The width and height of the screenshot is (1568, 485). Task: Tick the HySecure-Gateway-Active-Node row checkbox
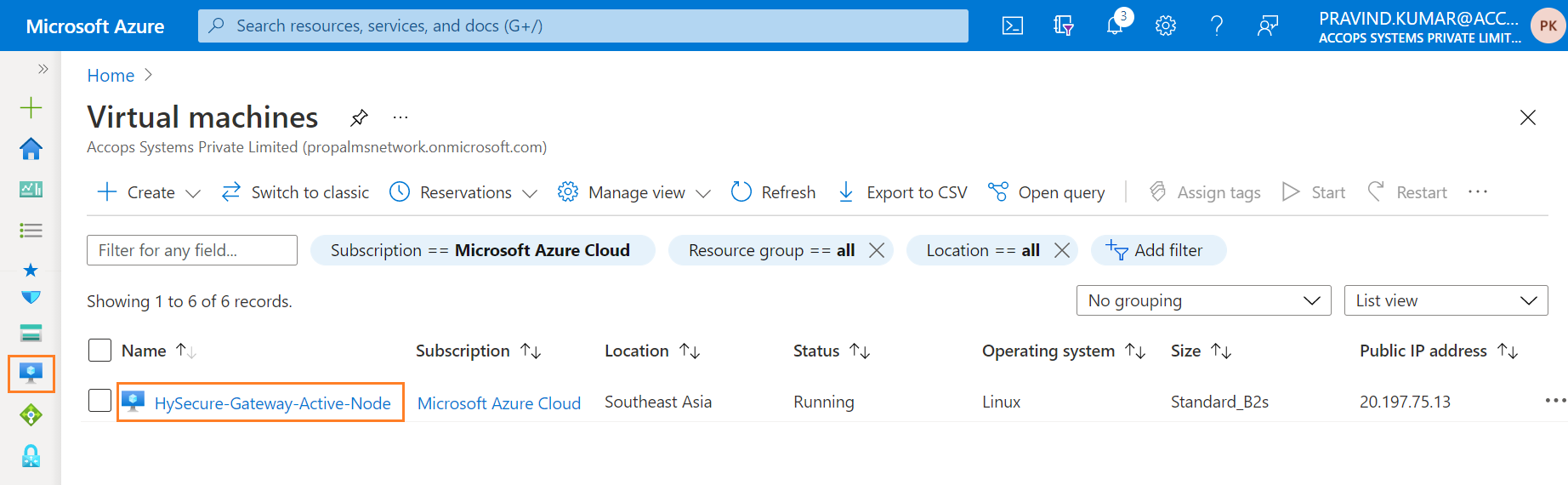pos(99,401)
